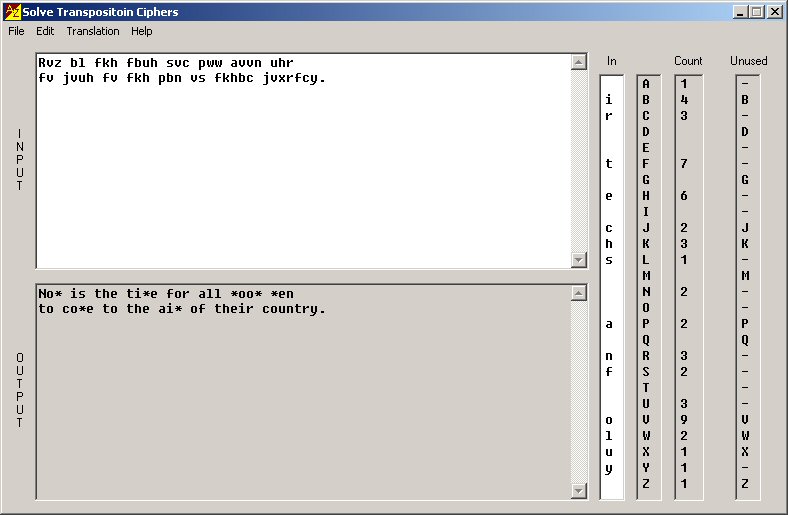Select cipher letter I in the alphabet column
Image resolution: width=788 pixels, height=515 pixels.
click(646, 212)
